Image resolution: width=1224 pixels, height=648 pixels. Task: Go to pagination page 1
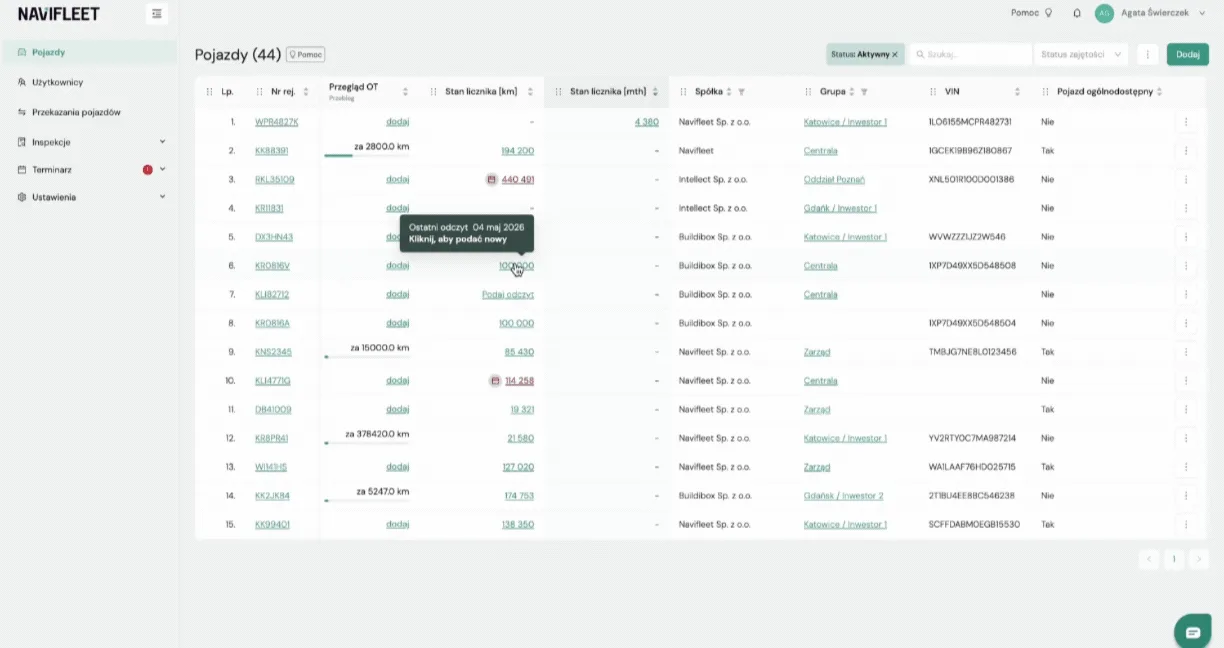pyautogui.click(x=1174, y=559)
